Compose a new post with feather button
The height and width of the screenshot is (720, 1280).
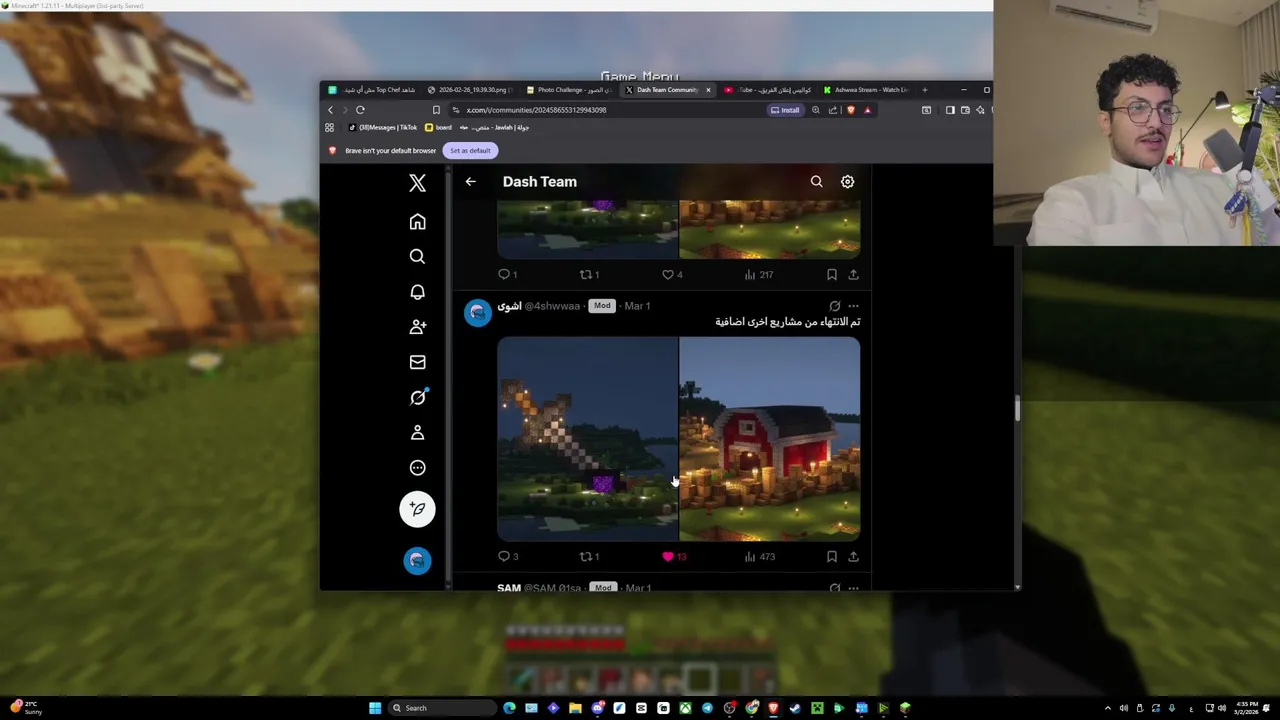(417, 509)
